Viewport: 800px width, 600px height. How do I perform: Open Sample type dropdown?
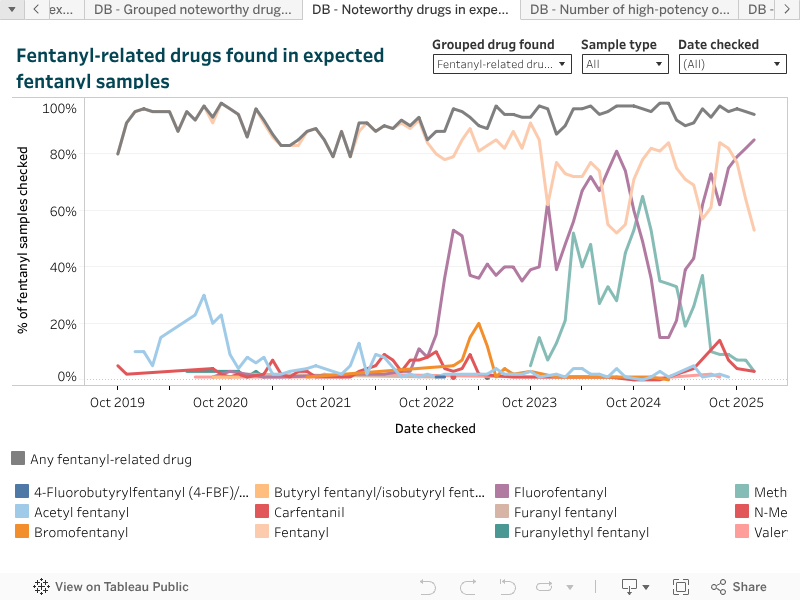[x=625, y=64]
